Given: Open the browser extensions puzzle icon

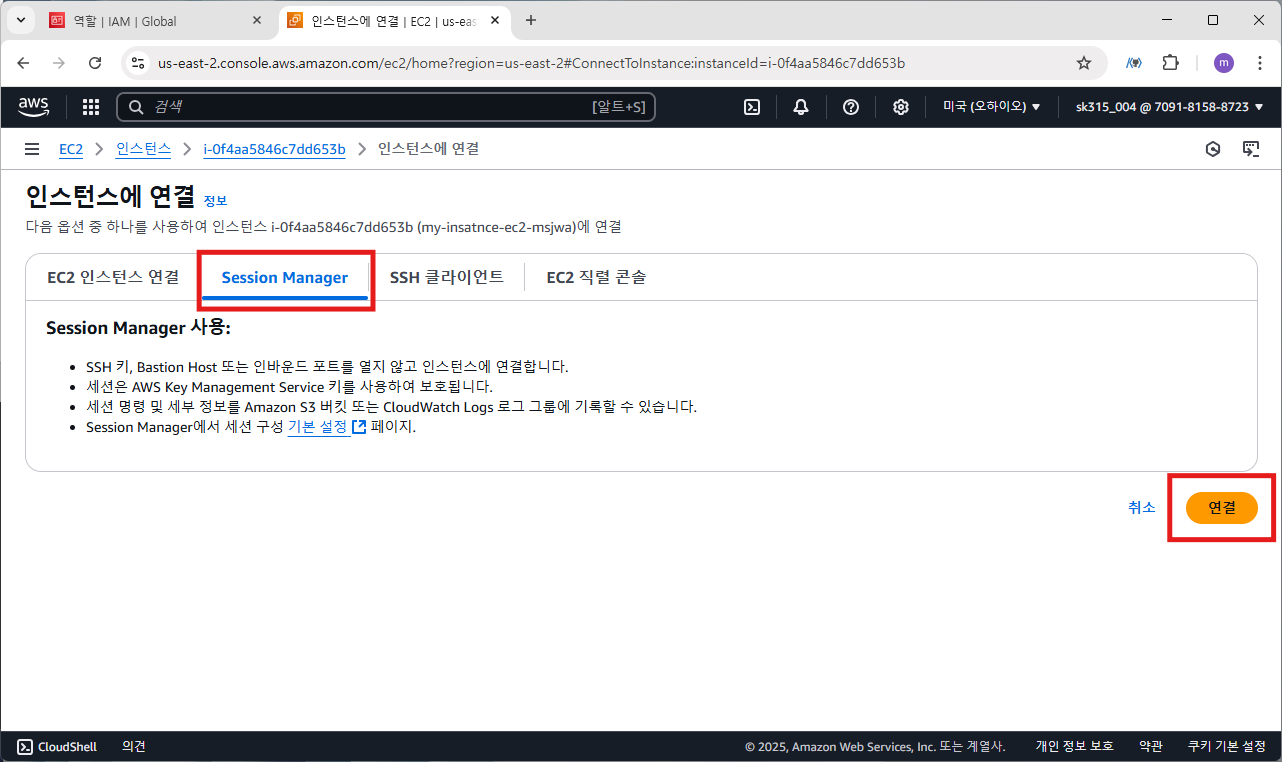Looking at the screenshot, I should tap(1170, 63).
